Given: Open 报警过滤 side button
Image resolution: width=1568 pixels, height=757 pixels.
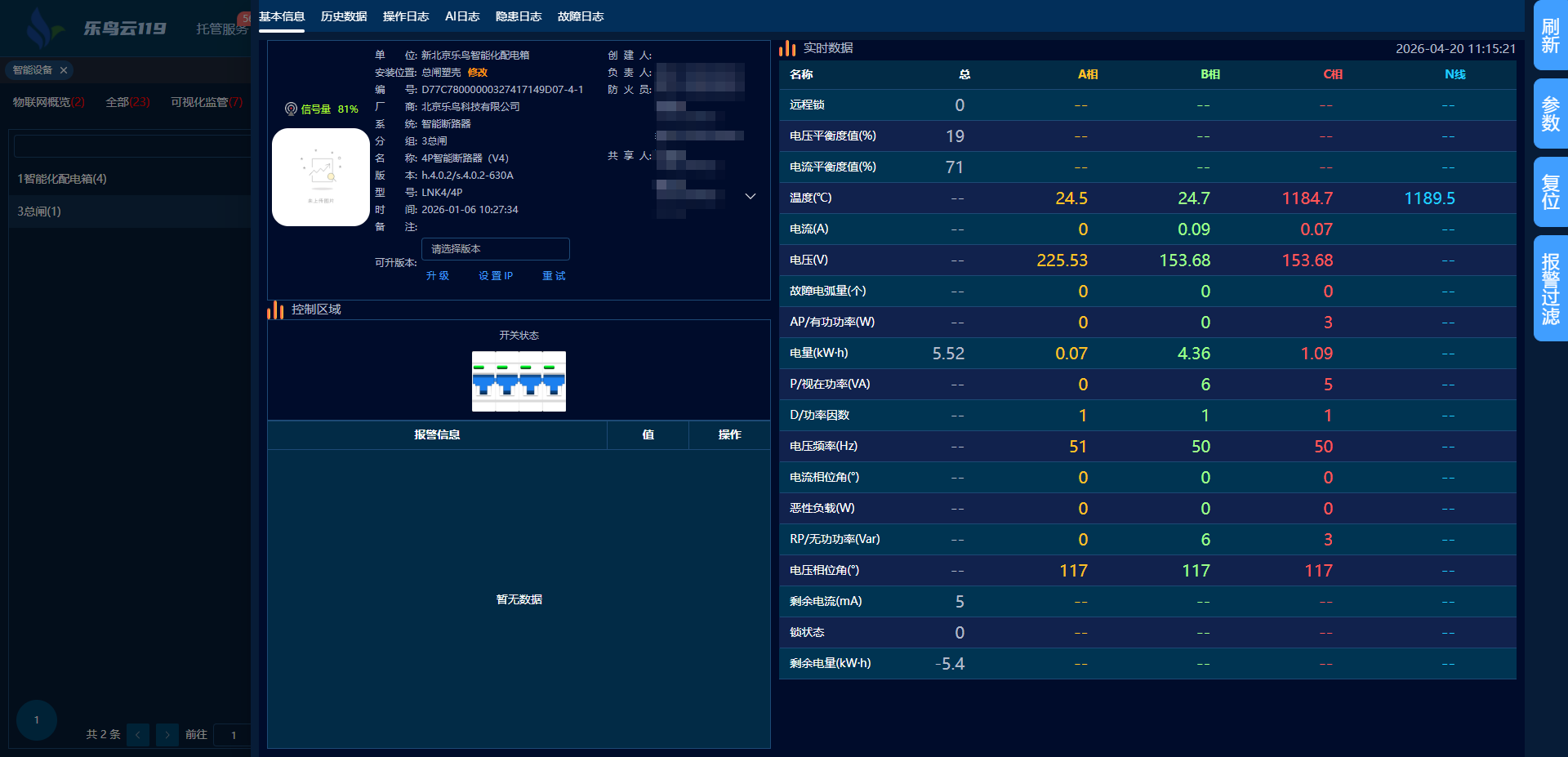Looking at the screenshot, I should 1550,288.
